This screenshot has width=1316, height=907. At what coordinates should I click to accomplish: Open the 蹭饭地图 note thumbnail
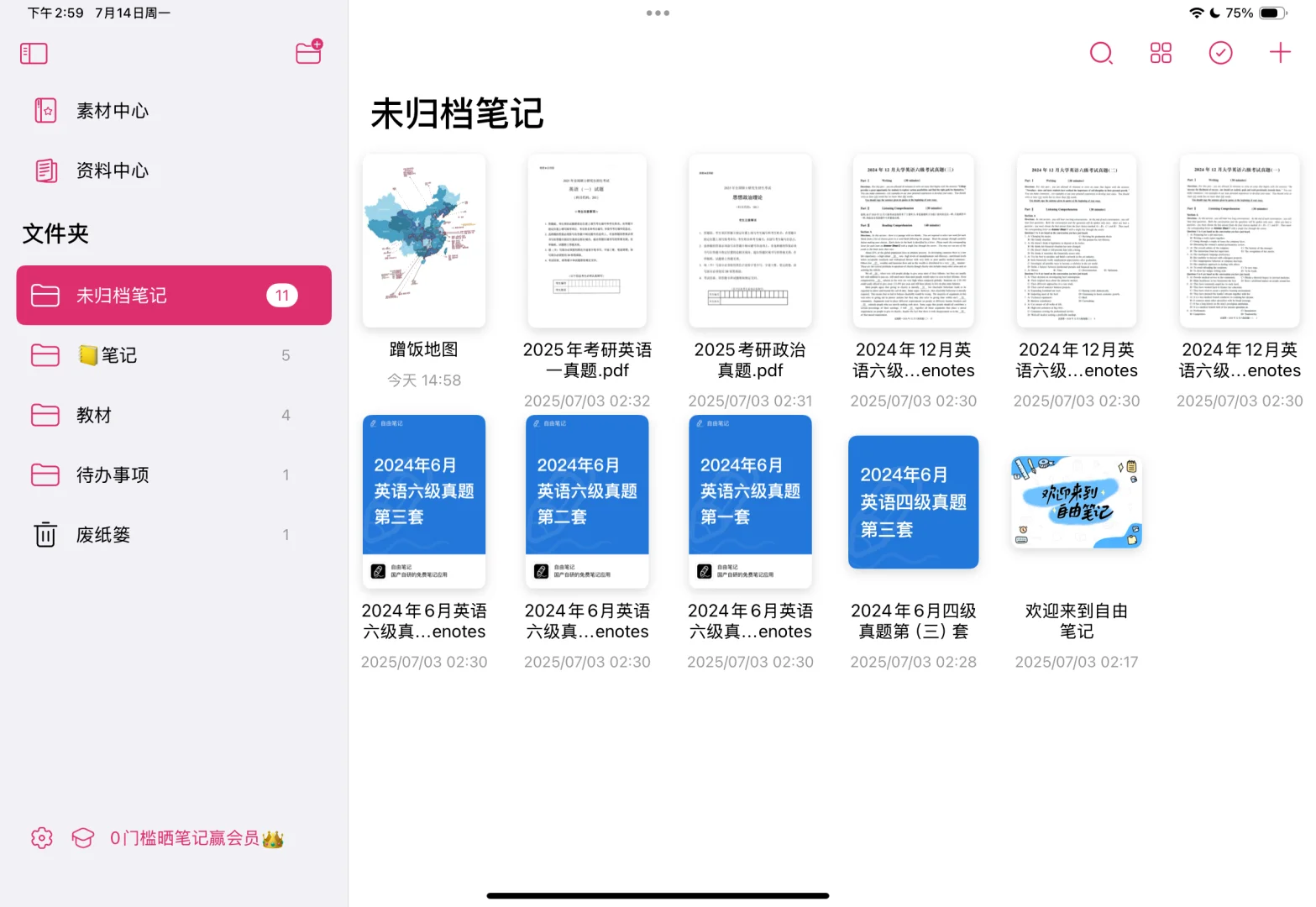point(423,240)
